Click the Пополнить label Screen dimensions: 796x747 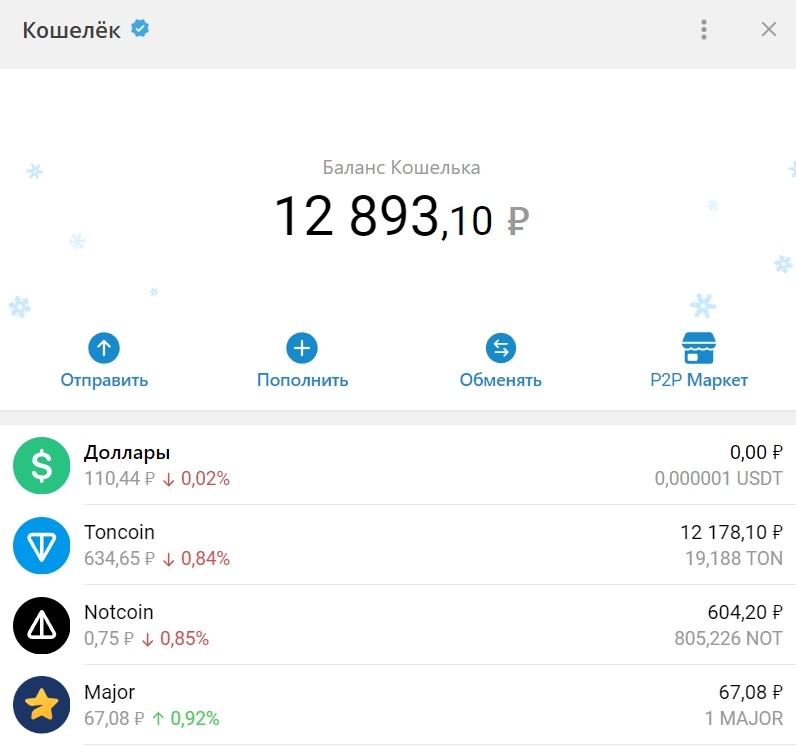[x=303, y=380]
